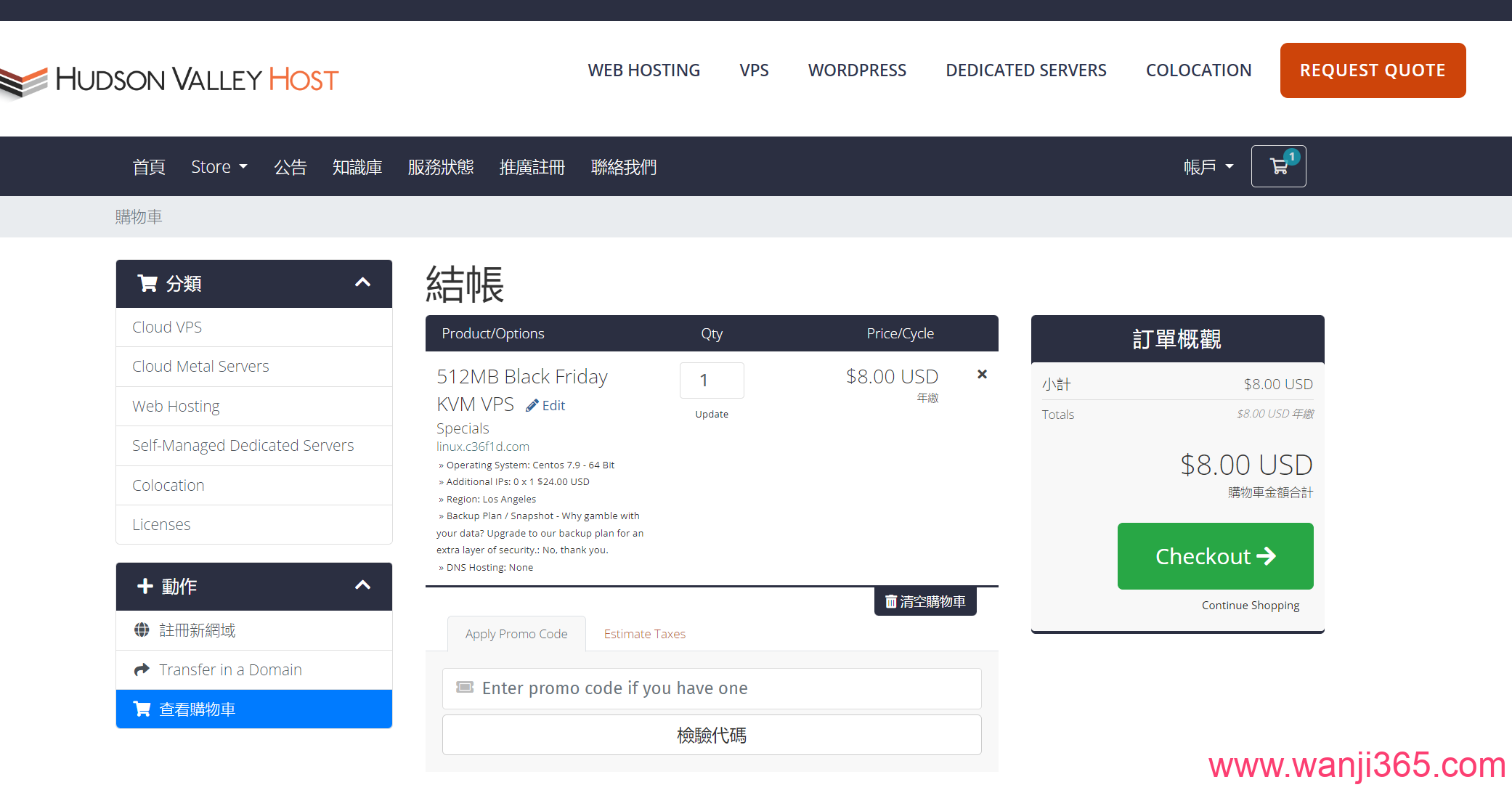Select Colocation category in sidebar
The image size is (1512, 790).
point(254,485)
